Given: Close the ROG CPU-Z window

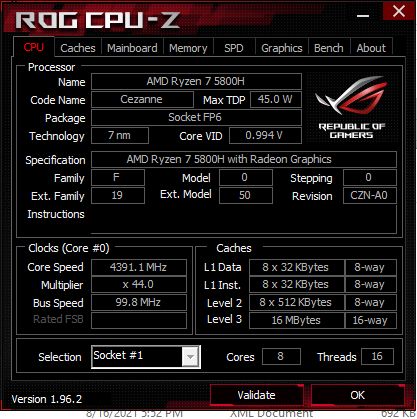Looking at the screenshot, I should click(x=399, y=12).
